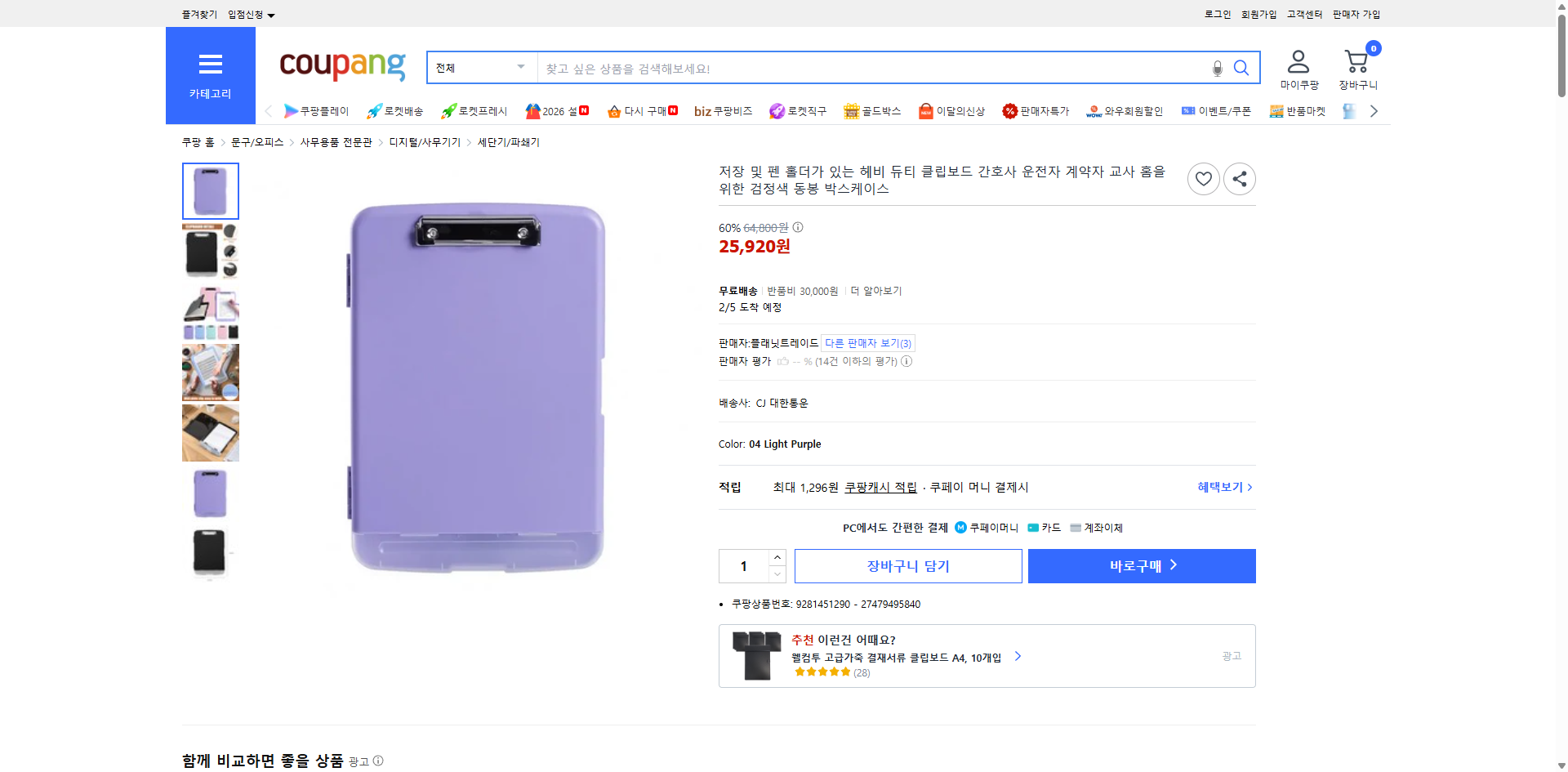Select the 골드박스 nav item

coord(872,110)
